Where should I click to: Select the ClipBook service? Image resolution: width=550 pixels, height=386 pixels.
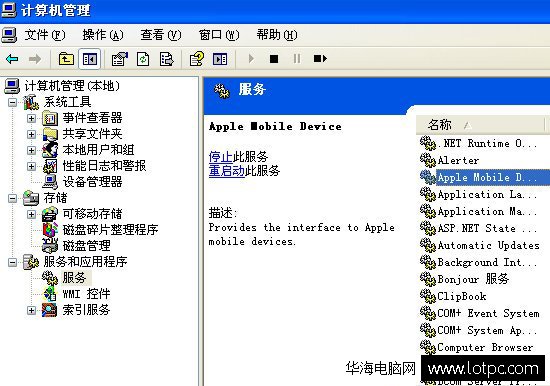click(x=453, y=296)
